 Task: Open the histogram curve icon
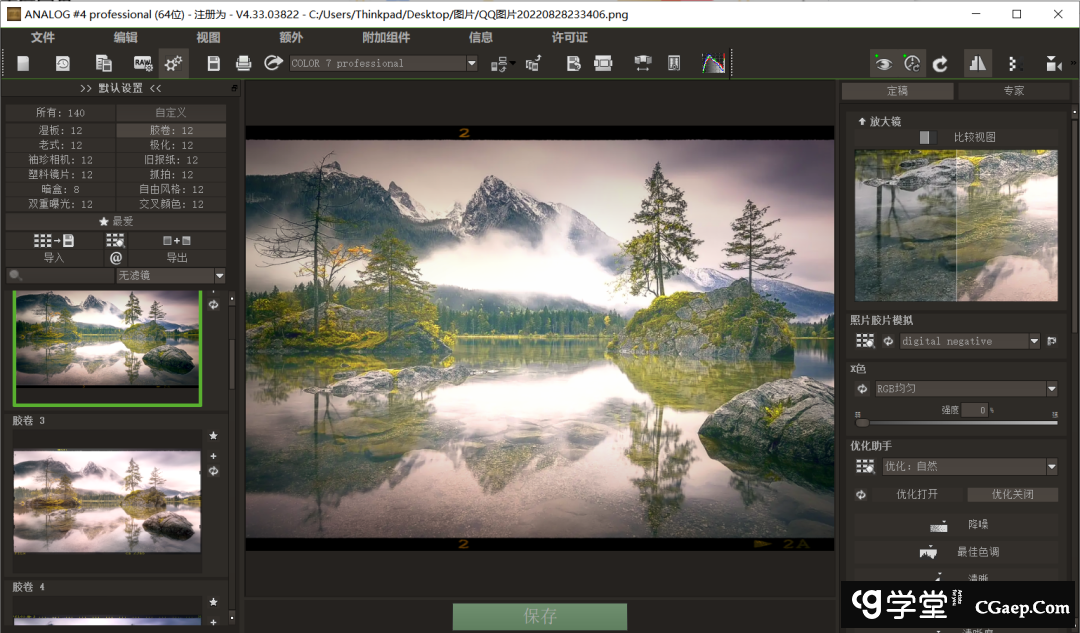(713, 63)
